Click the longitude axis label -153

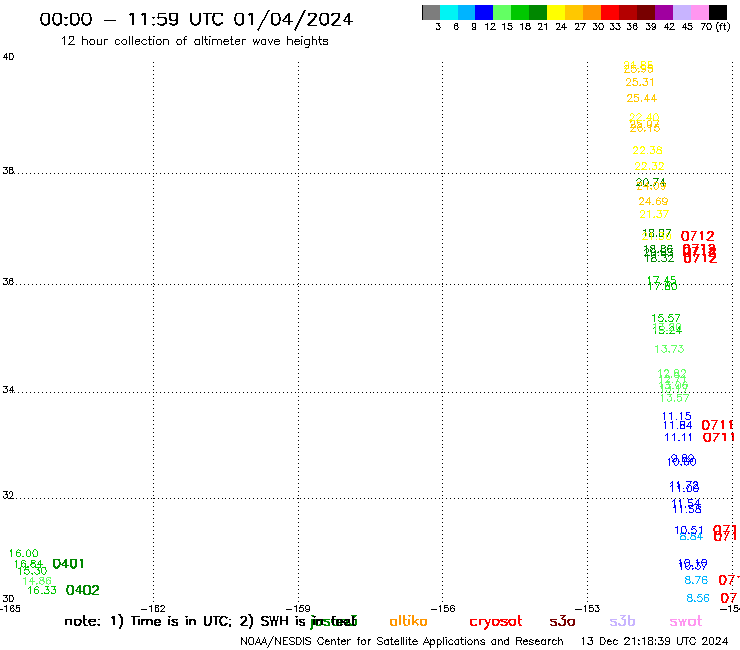pyautogui.click(x=588, y=608)
